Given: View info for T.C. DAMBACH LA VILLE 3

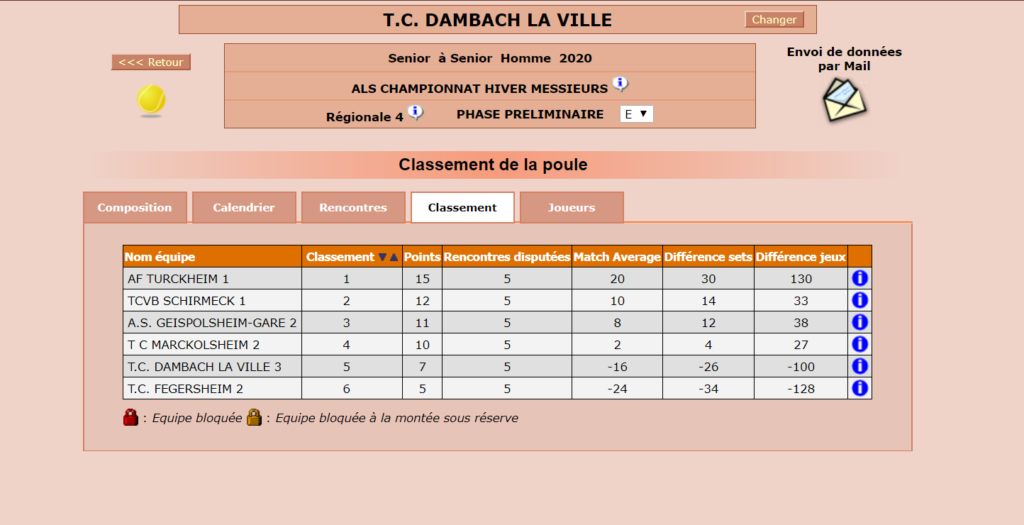Looking at the screenshot, I should [859, 366].
